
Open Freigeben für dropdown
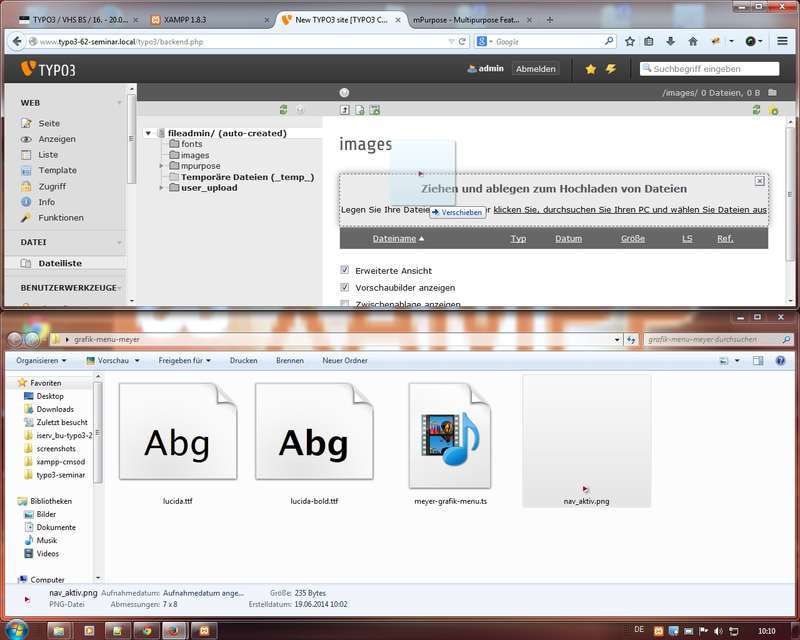[184, 360]
